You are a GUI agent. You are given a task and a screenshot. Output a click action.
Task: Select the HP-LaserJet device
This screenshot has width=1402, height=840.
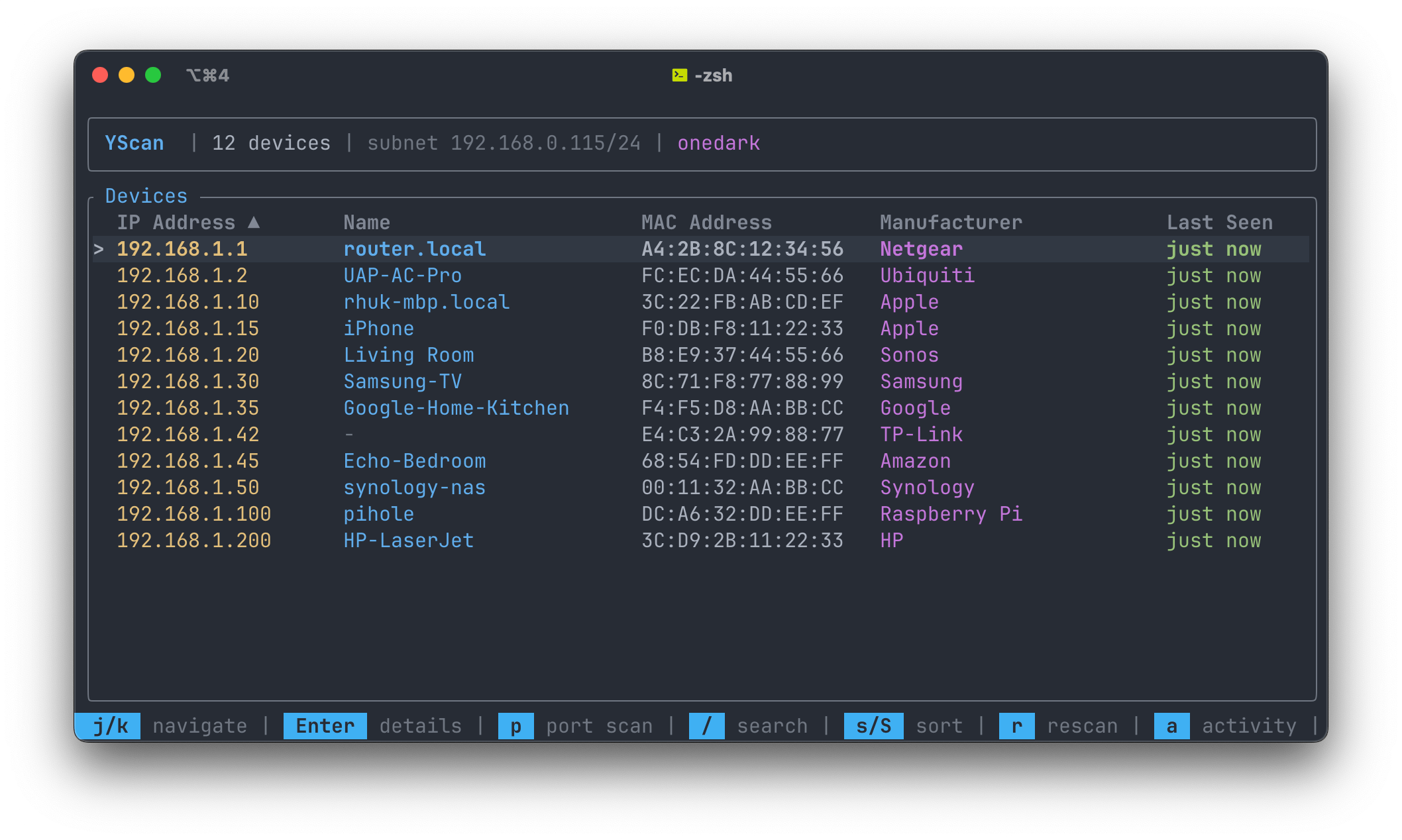[x=409, y=541]
